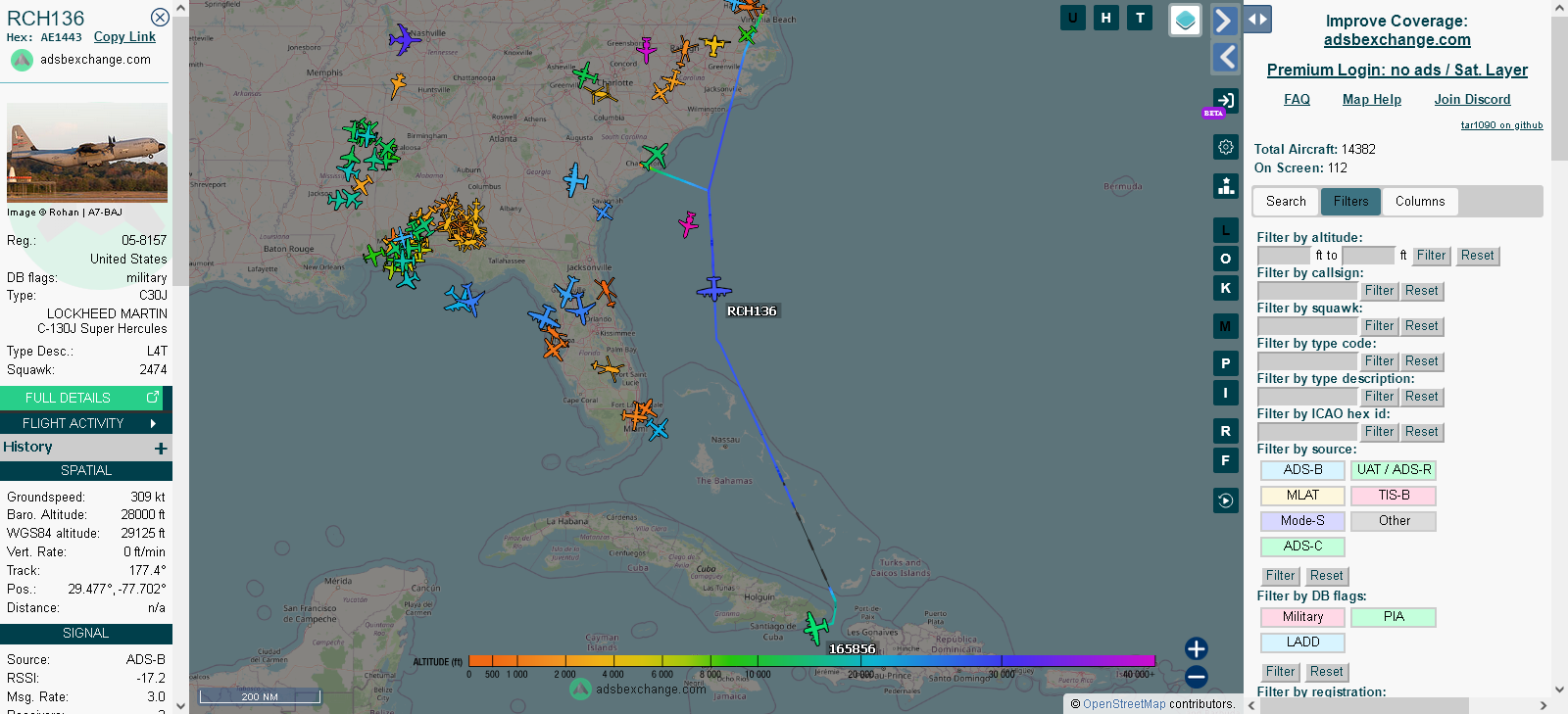Open the settings gear icon
The image size is (1568, 714).
coord(1226,147)
